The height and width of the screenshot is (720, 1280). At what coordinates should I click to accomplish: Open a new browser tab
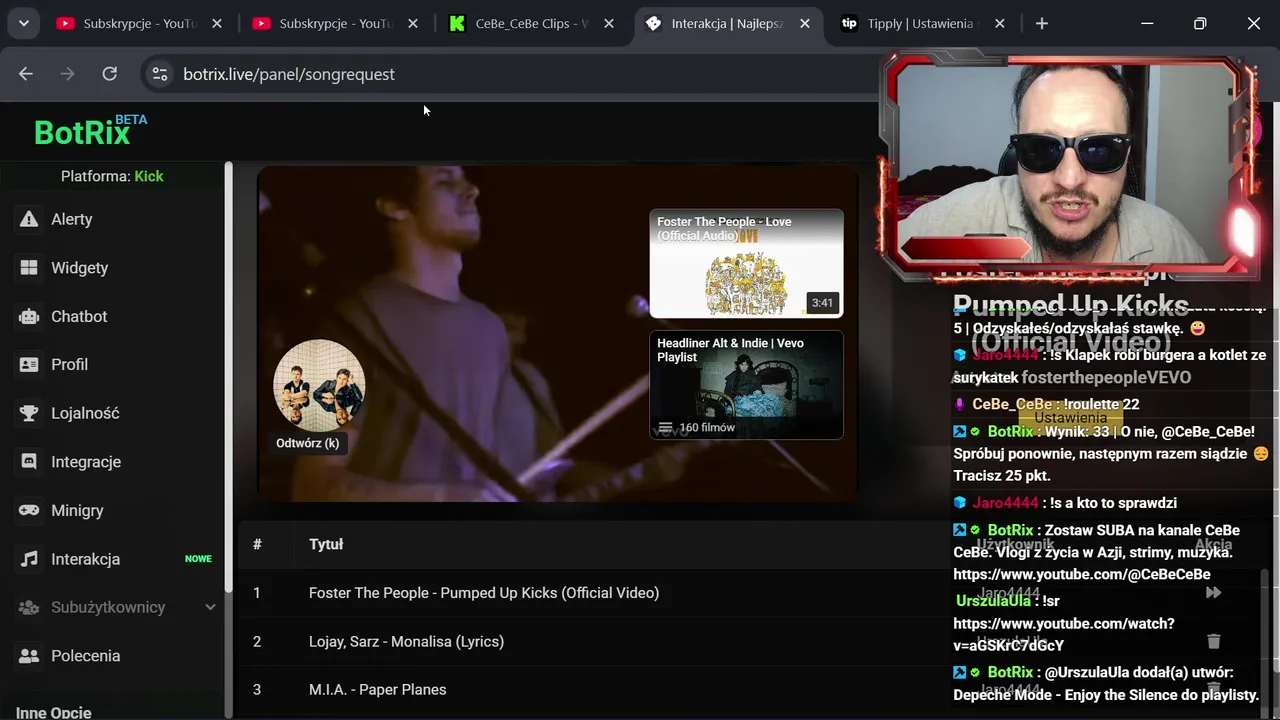click(1042, 23)
